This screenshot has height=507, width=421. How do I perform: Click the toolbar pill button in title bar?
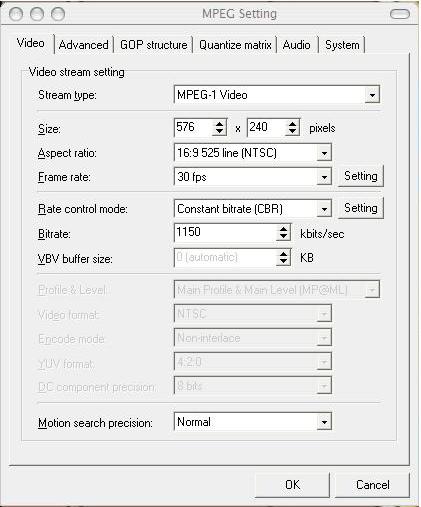point(400,14)
